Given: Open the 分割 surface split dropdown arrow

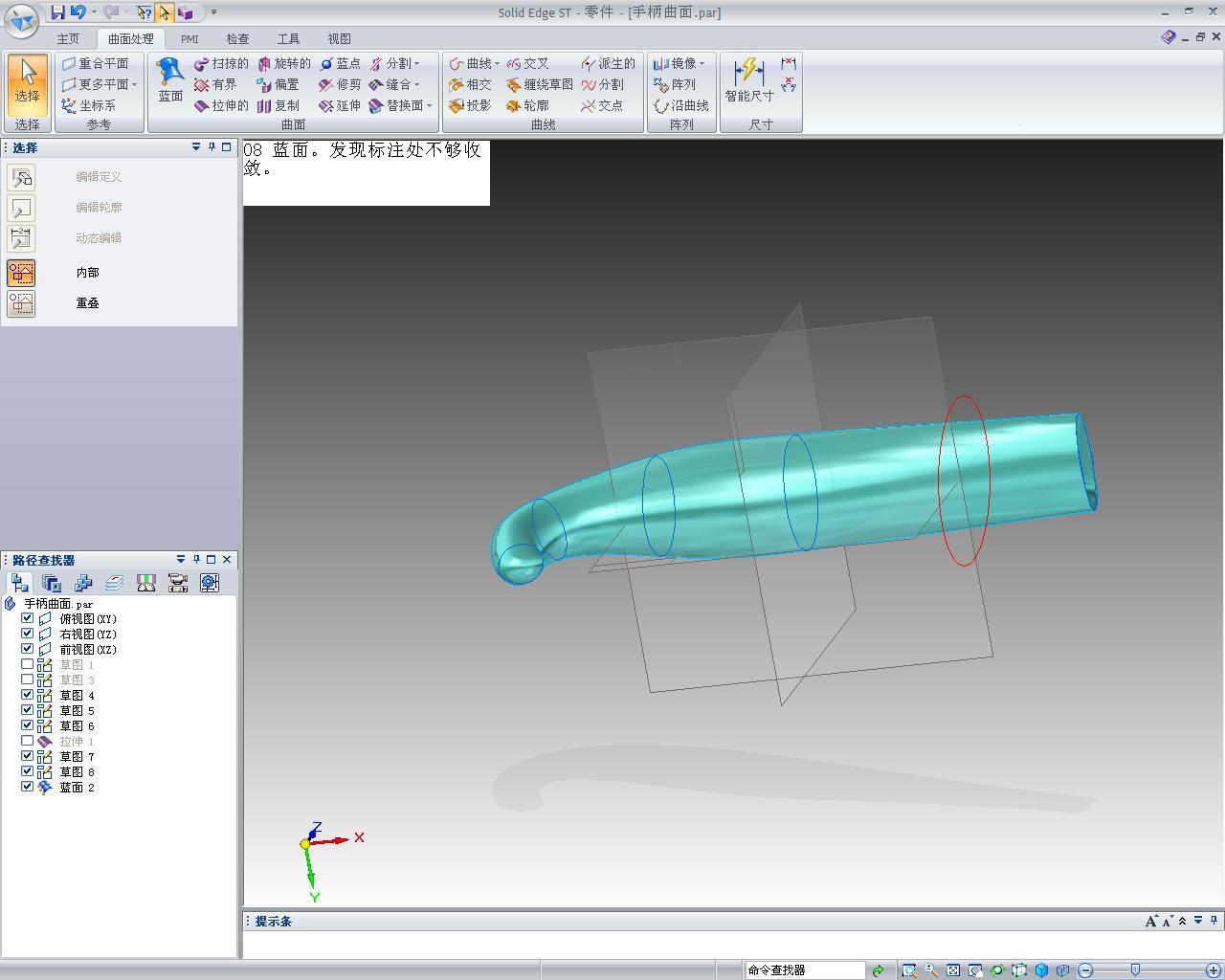Looking at the screenshot, I should click(416, 63).
